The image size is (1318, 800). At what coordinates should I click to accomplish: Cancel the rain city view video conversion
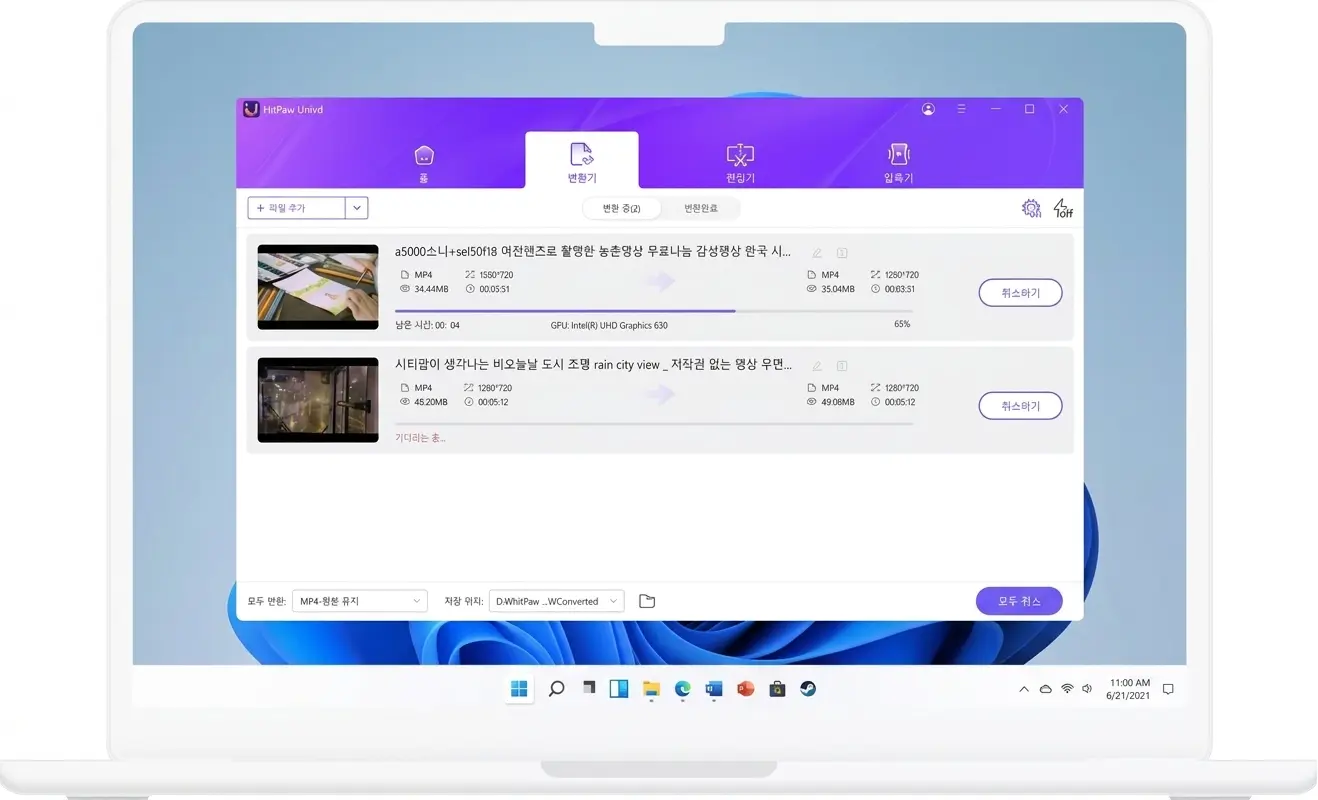point(1020,406)
